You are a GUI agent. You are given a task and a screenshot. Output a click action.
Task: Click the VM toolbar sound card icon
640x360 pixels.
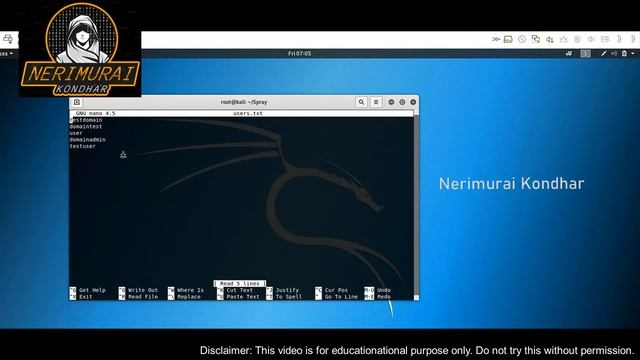click(x=550, y=39)
